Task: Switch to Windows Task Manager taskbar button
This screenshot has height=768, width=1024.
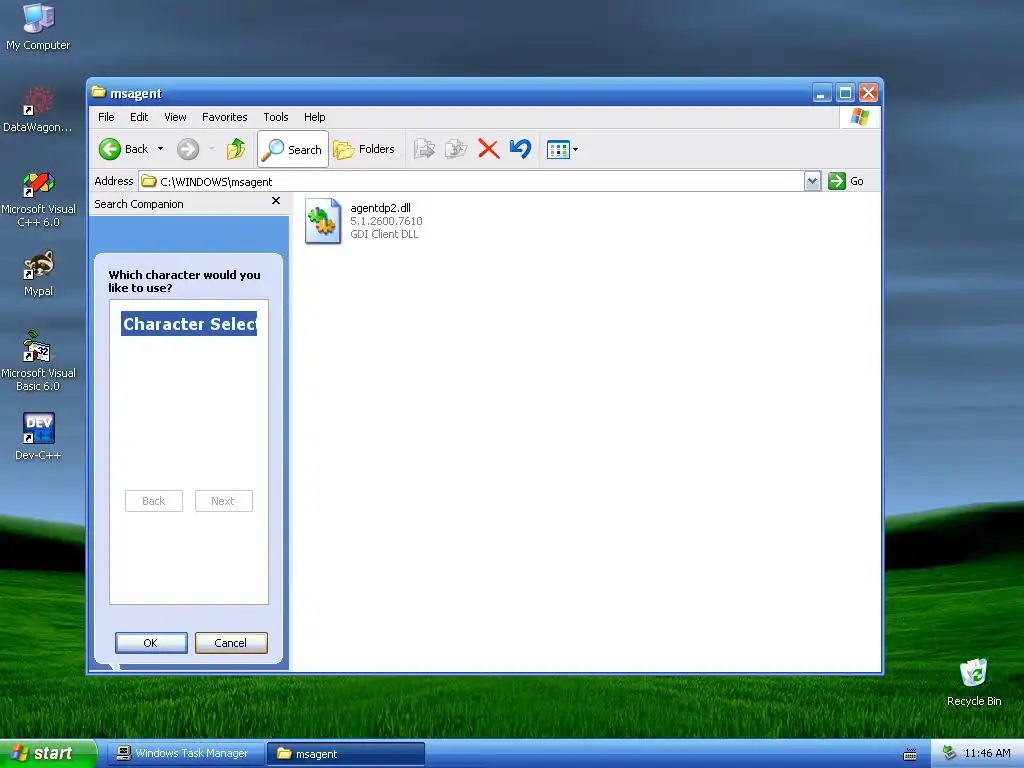Action: (185, 754)
